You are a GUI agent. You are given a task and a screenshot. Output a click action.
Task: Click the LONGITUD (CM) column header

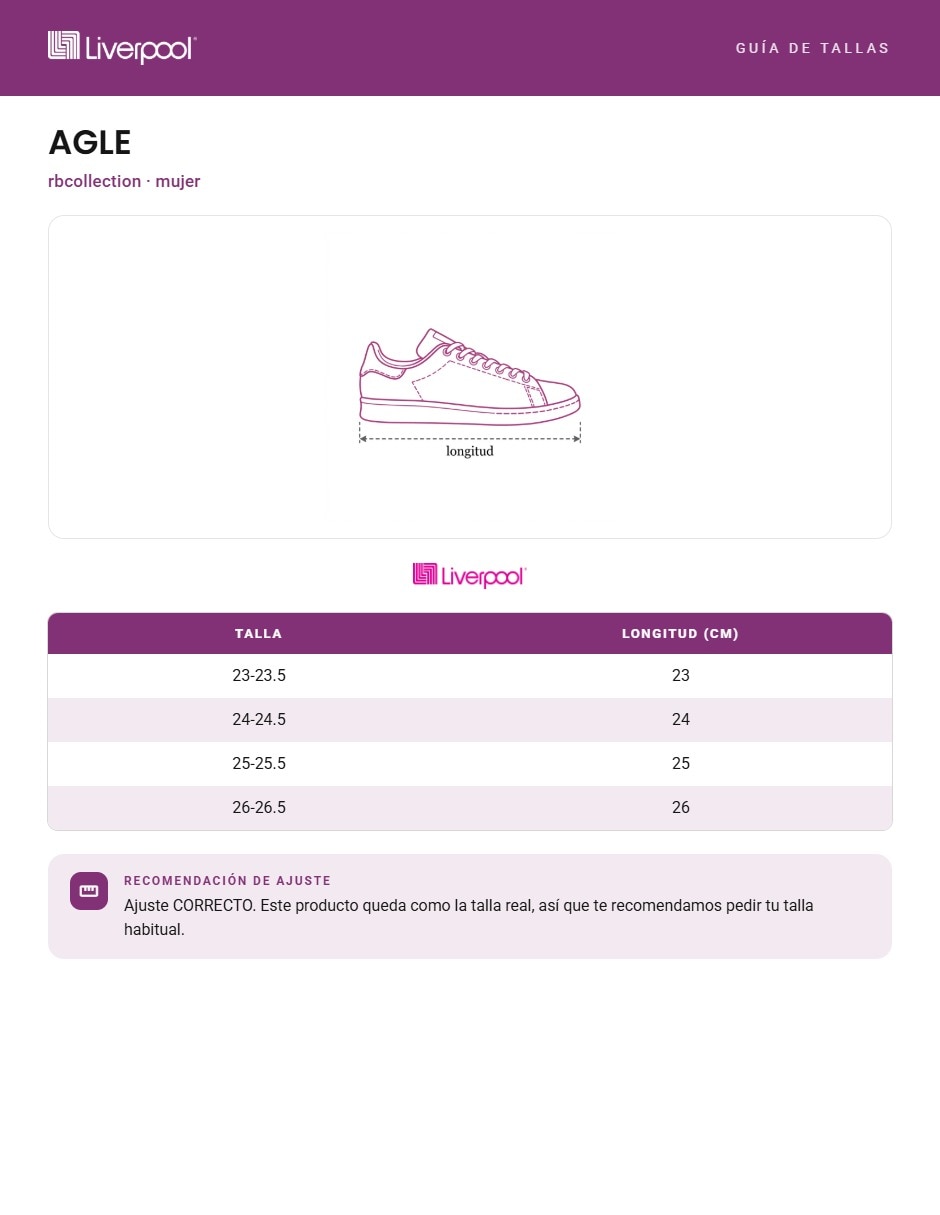[x=681, y=633]
